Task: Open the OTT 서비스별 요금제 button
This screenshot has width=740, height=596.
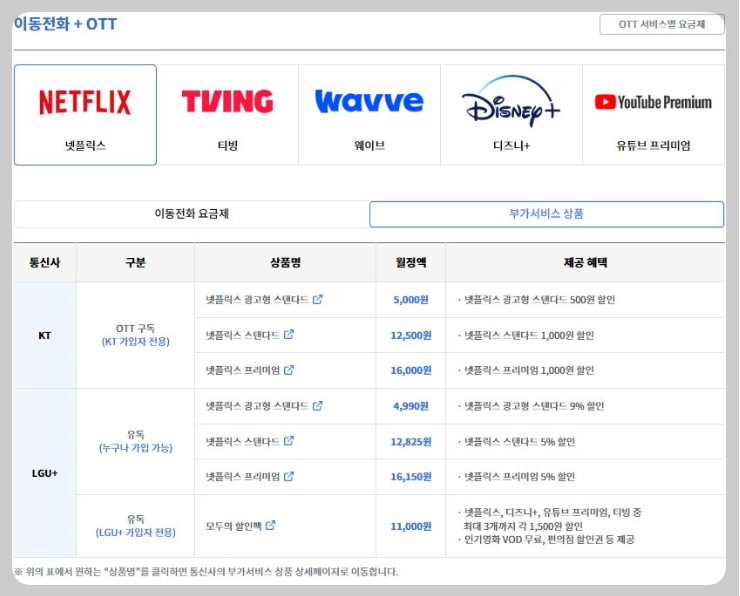Action: (x=662, y=24)
